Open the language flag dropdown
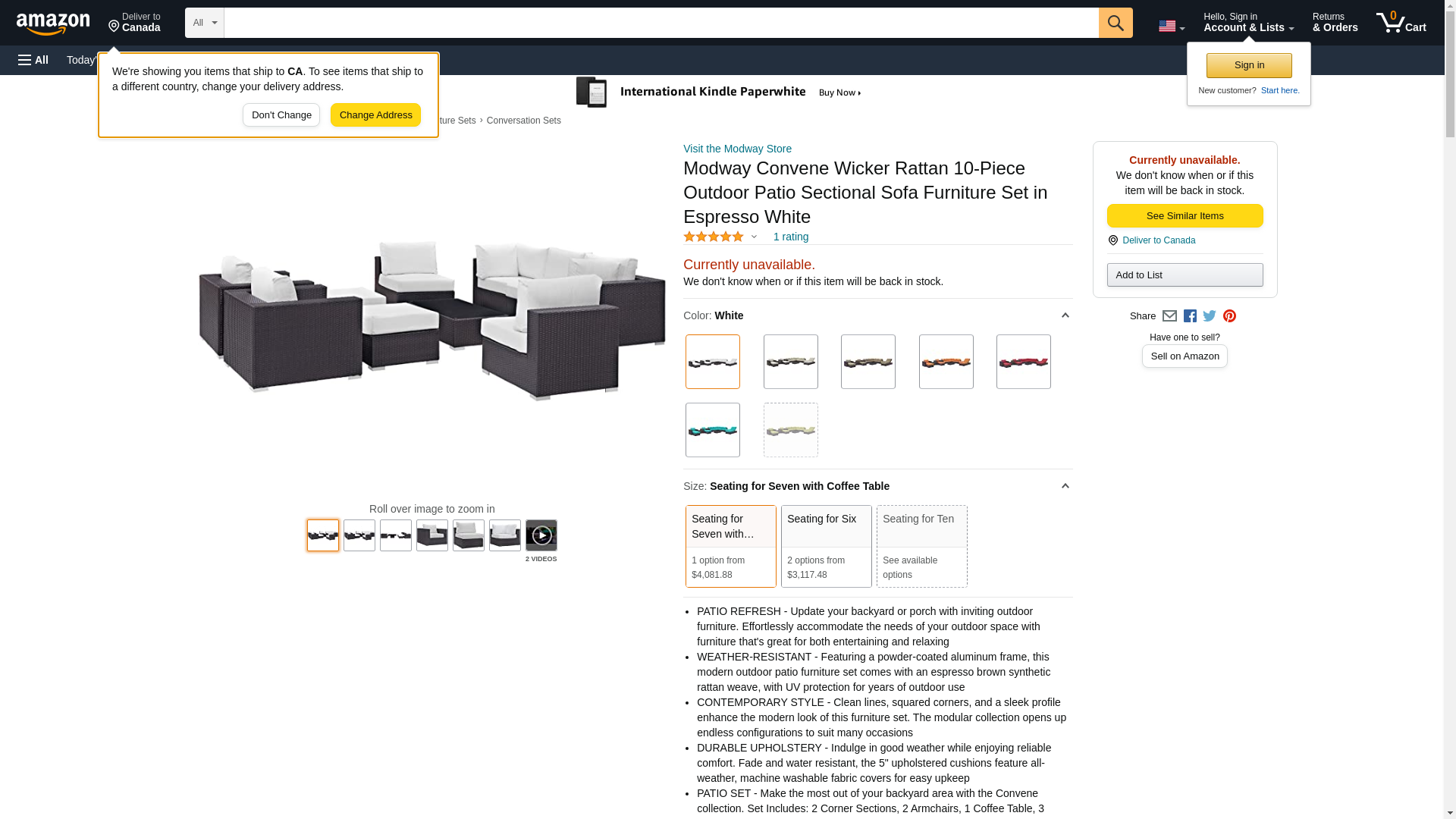 pos(1172,26)
